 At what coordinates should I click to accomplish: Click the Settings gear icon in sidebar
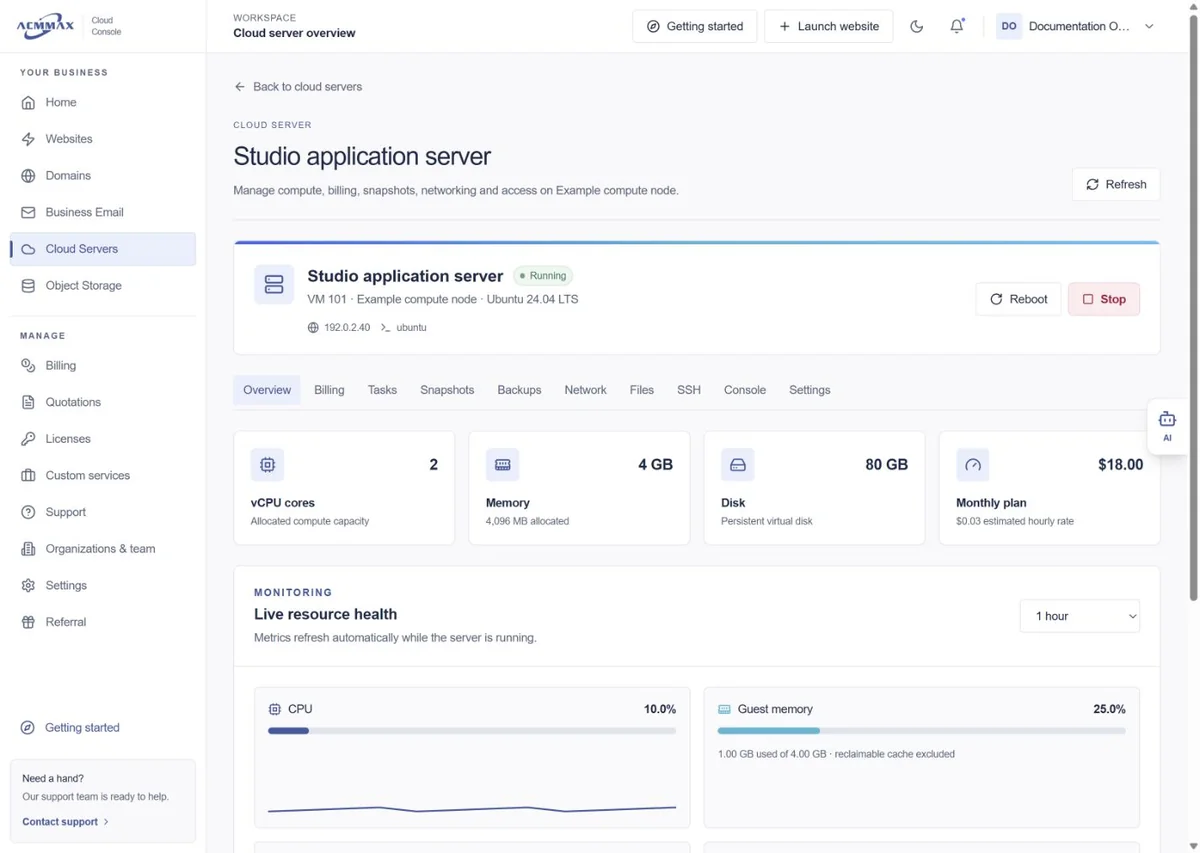point(28,586)
